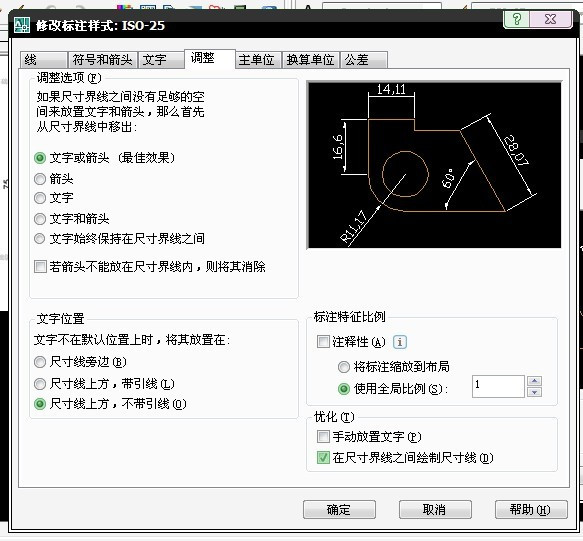Switch to the 文字 tab
Image resolution: width=583 pixels, height=541 pixels.
click(161, 60)
